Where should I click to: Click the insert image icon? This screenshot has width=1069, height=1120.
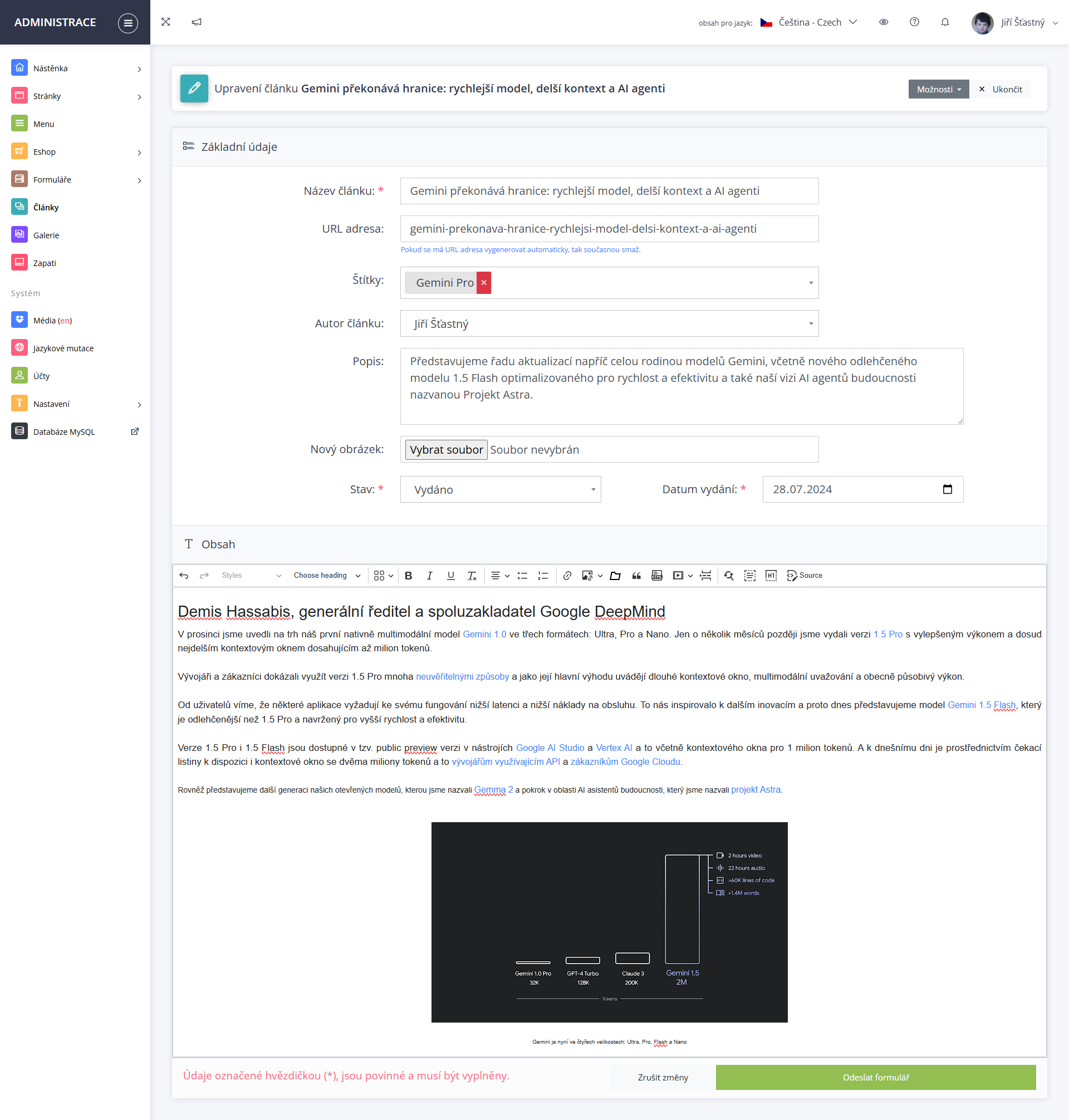[587, 576]
